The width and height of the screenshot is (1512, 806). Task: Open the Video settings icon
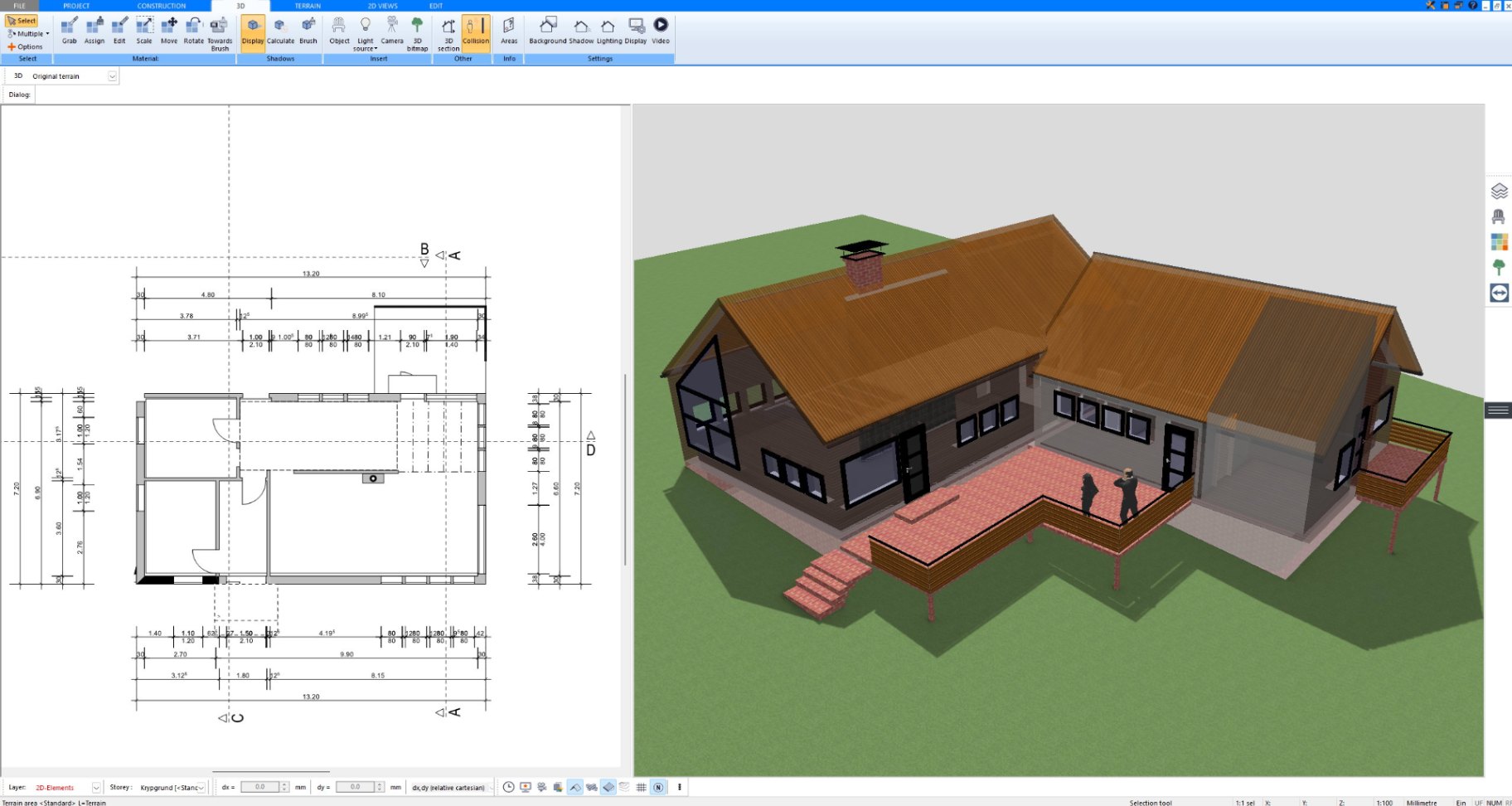coord(661,31)
